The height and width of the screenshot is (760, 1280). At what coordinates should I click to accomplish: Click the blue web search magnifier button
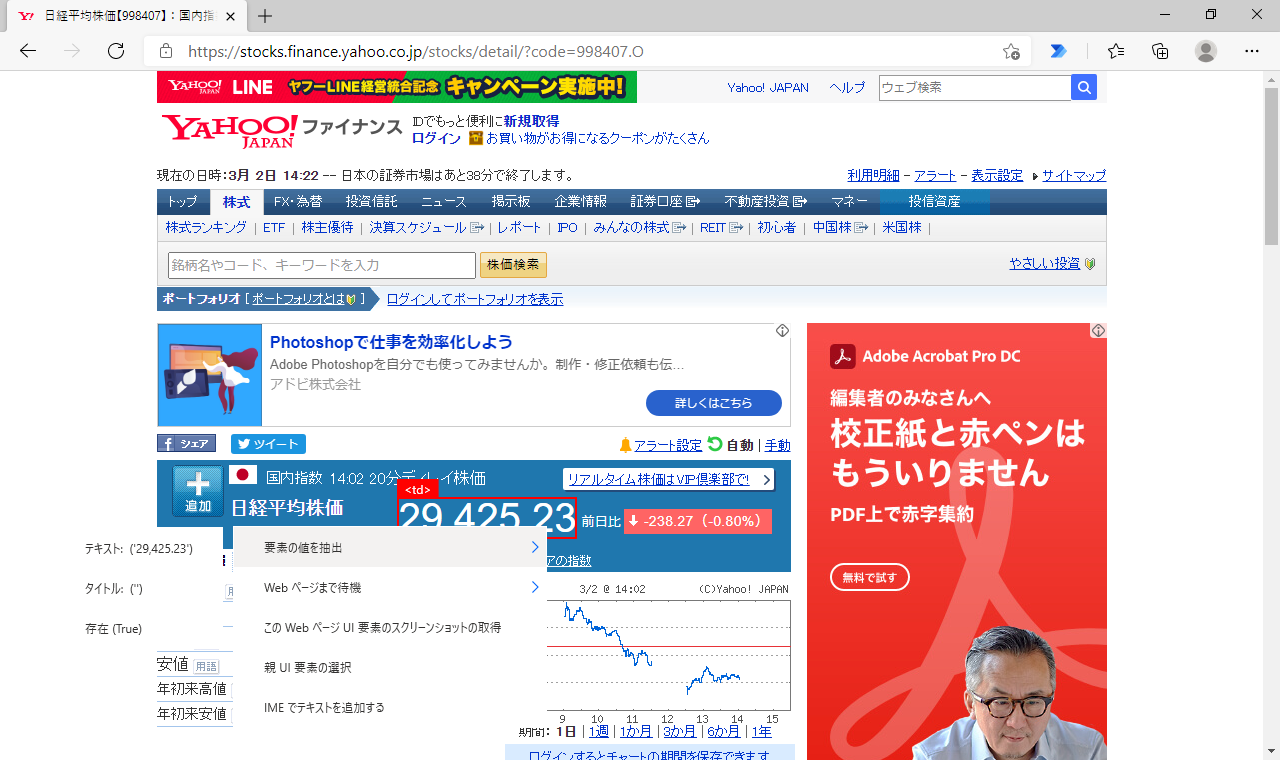[1084, 88]
